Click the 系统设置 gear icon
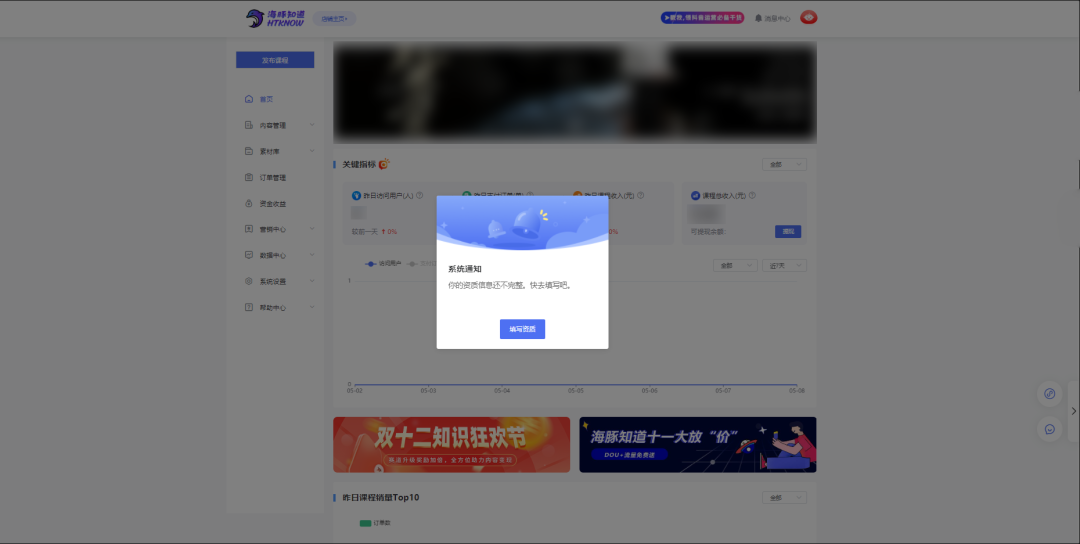The image size is (1080, 544). 249,281
